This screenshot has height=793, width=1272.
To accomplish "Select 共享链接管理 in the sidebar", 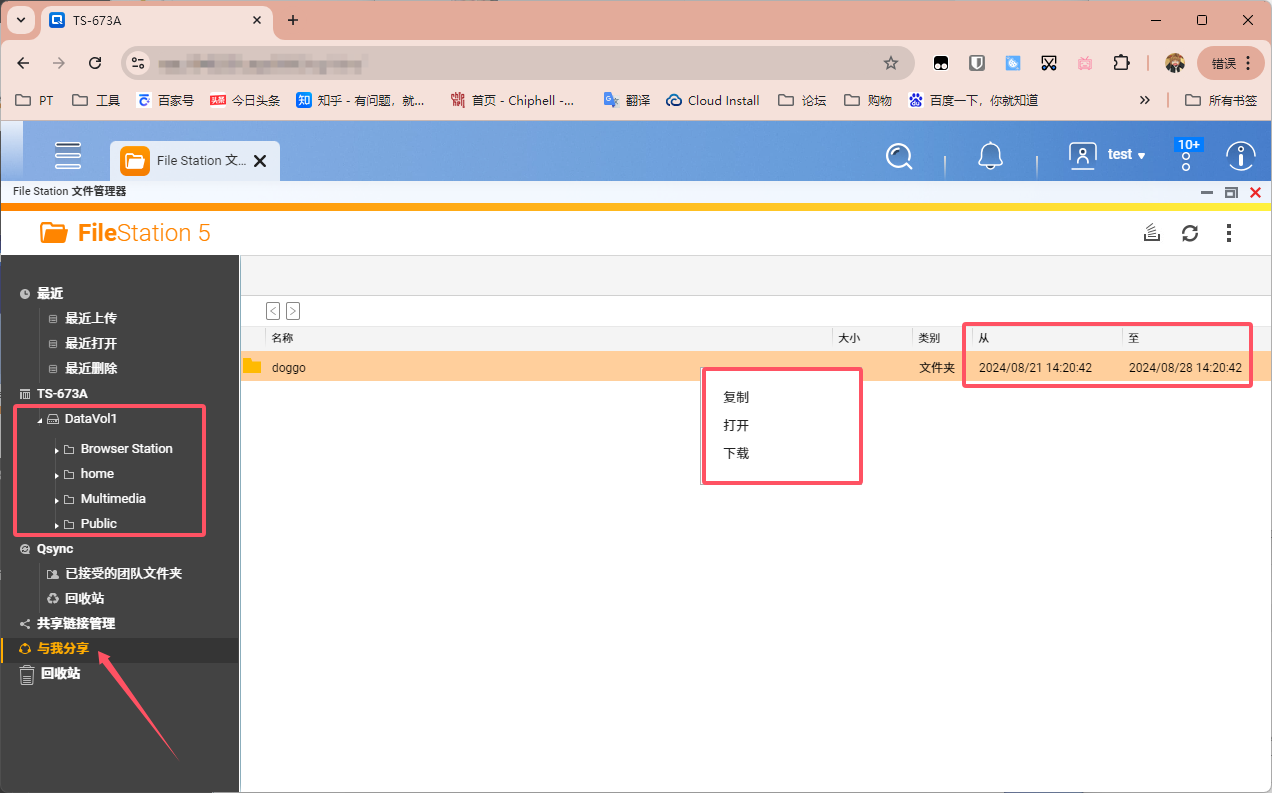I will 76,623.
